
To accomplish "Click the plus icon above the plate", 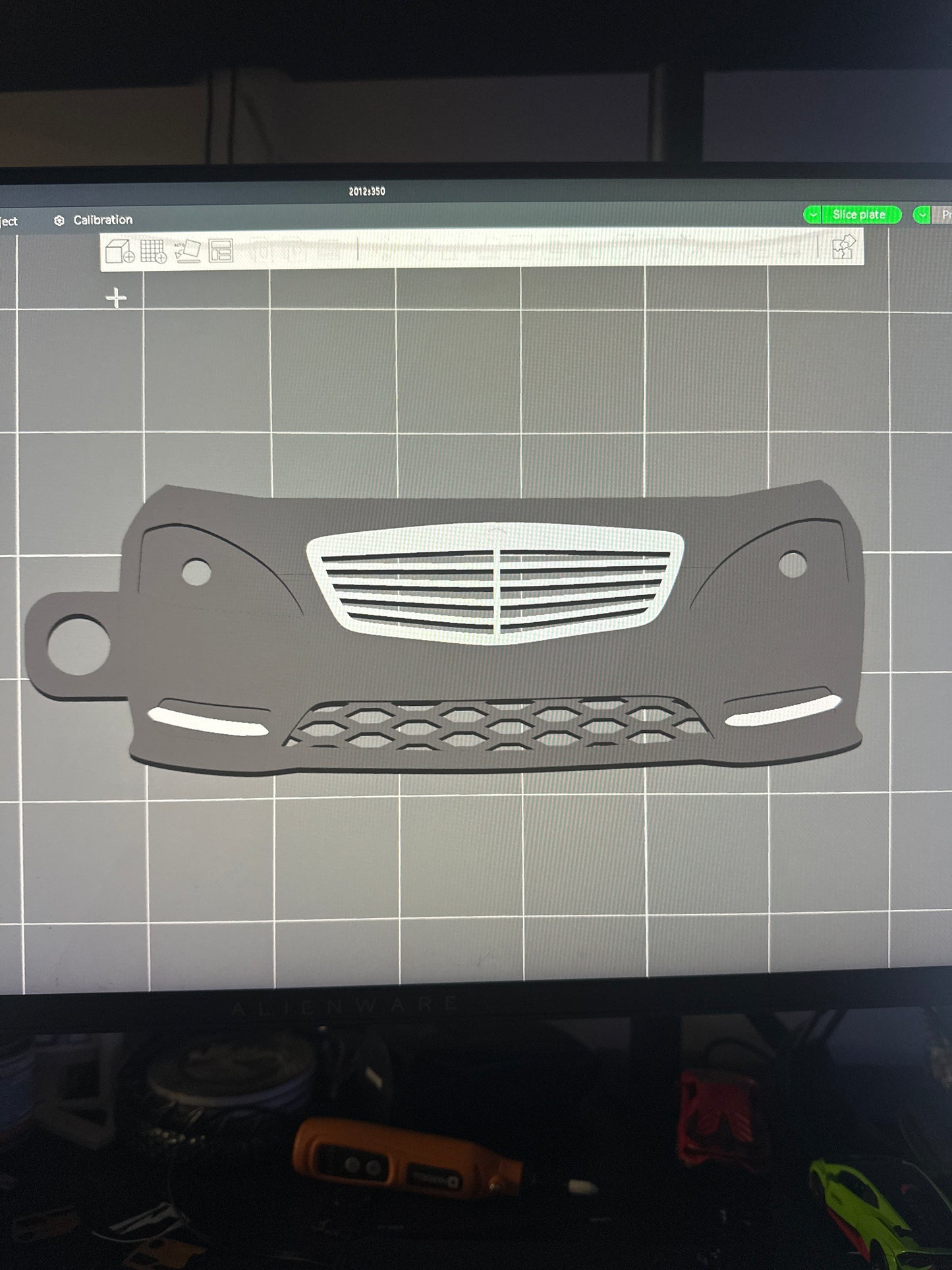I will click(117, 298).
